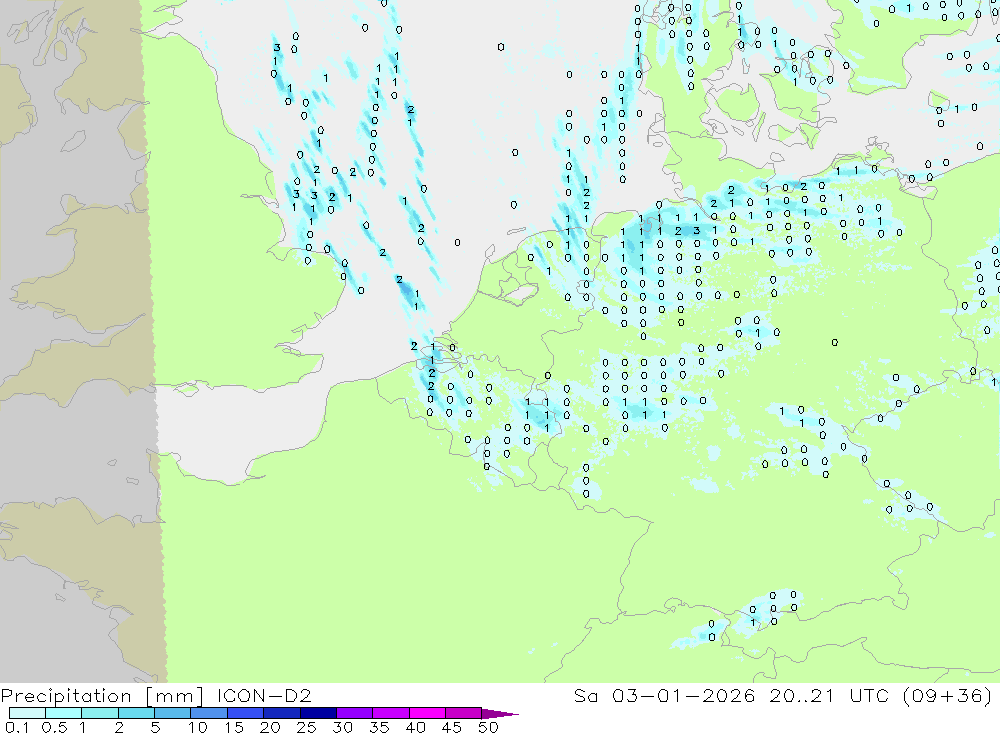Click the '40' legend scale label
This screenshot has width=1000, height=733.
click(416, 727)
